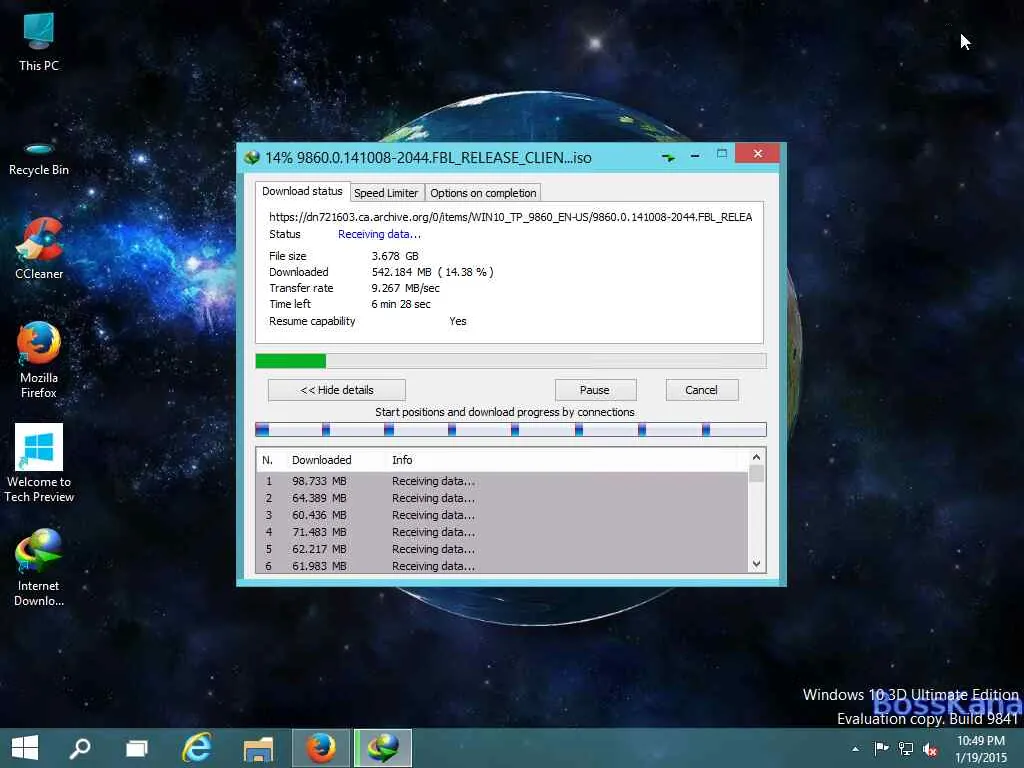Click the connections progress segment bar
Image resolution: width=1024 pixels, height=768 pixels.
pyautogui.click(x=511, y=429)
